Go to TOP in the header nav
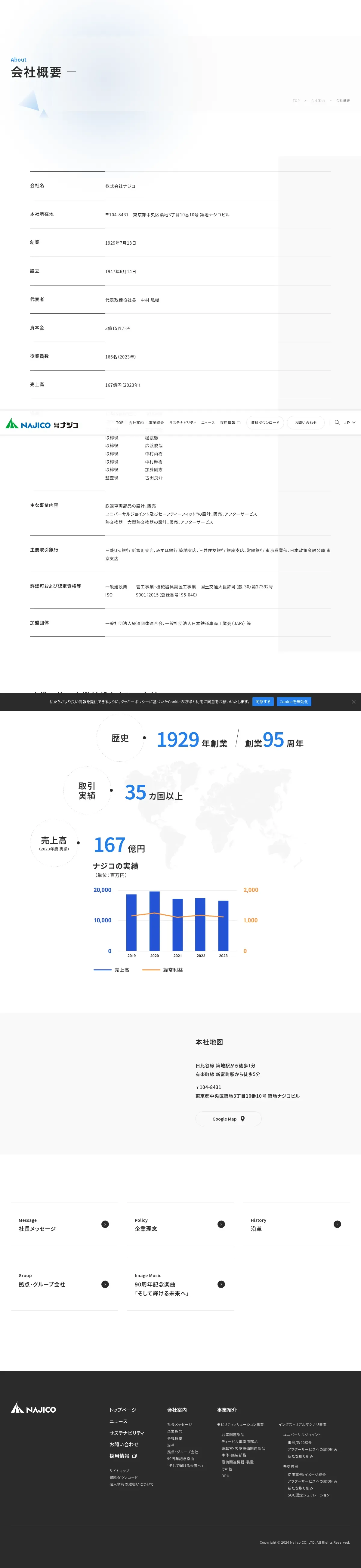This screenshot has width=361, height=1568. point(119,423)
